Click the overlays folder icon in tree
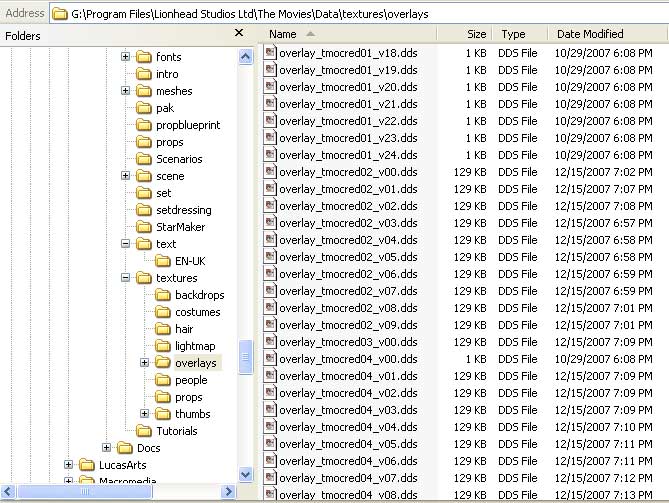This screenshot has width=669, height=503. click(x=161, y=363)
